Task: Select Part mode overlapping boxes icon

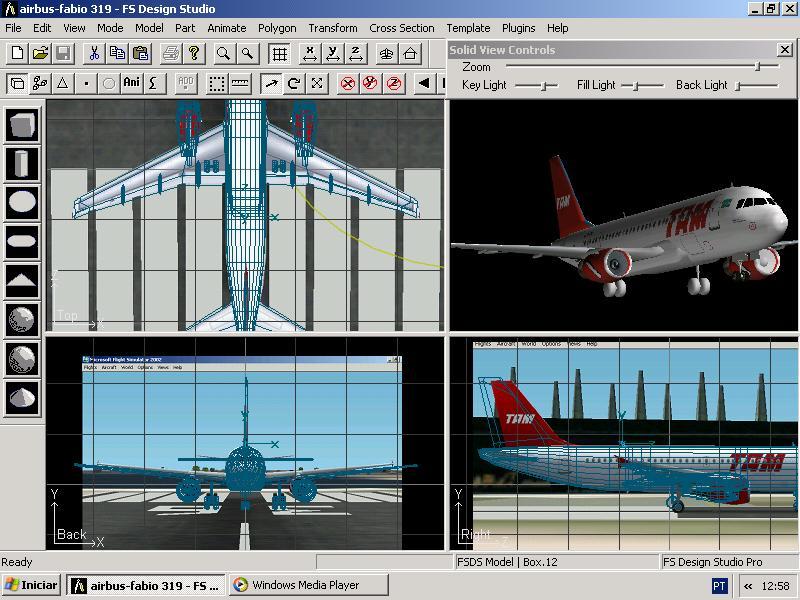Action: tap(17, 83)
